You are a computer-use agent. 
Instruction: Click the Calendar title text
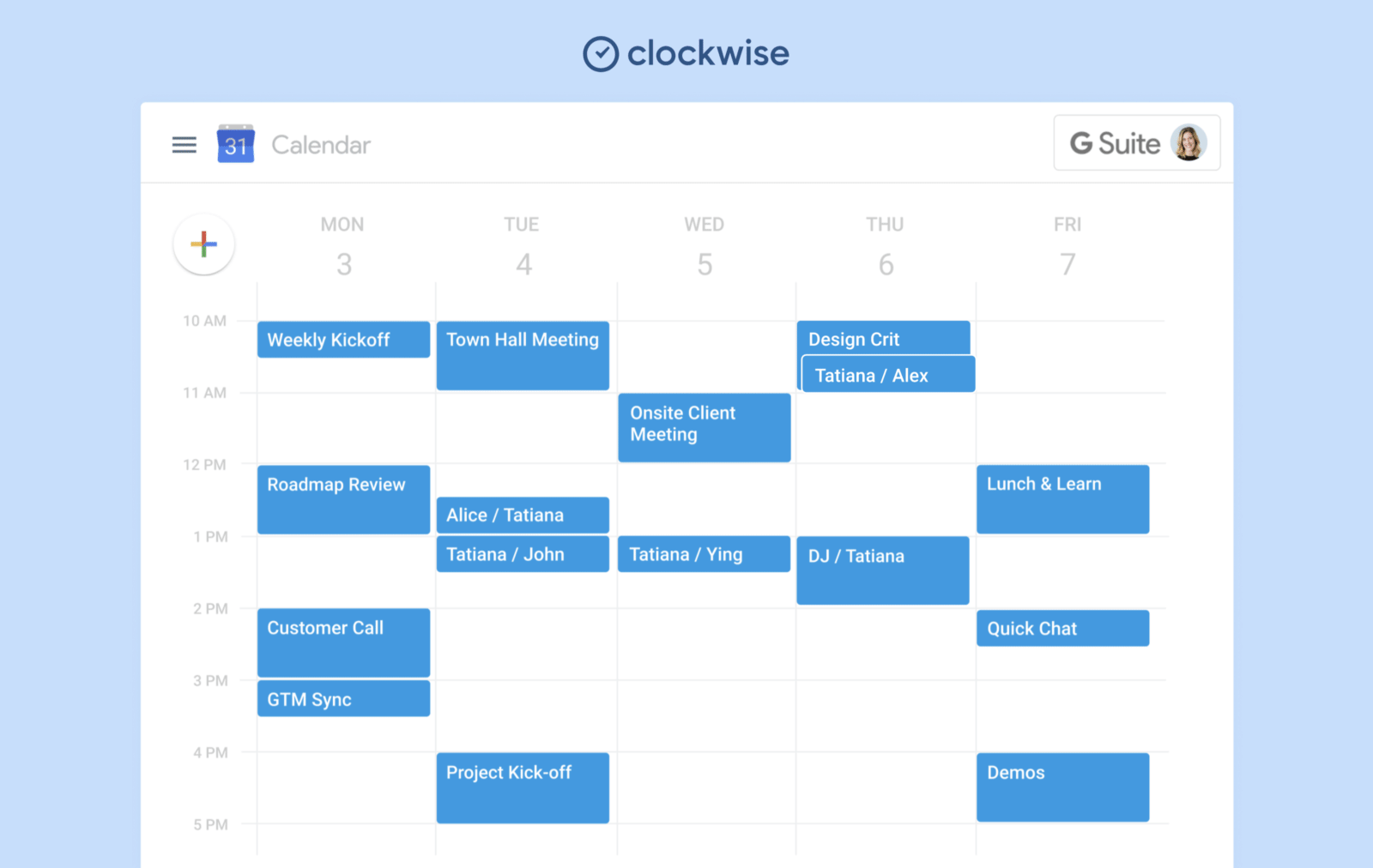click(x=320, y=144)
